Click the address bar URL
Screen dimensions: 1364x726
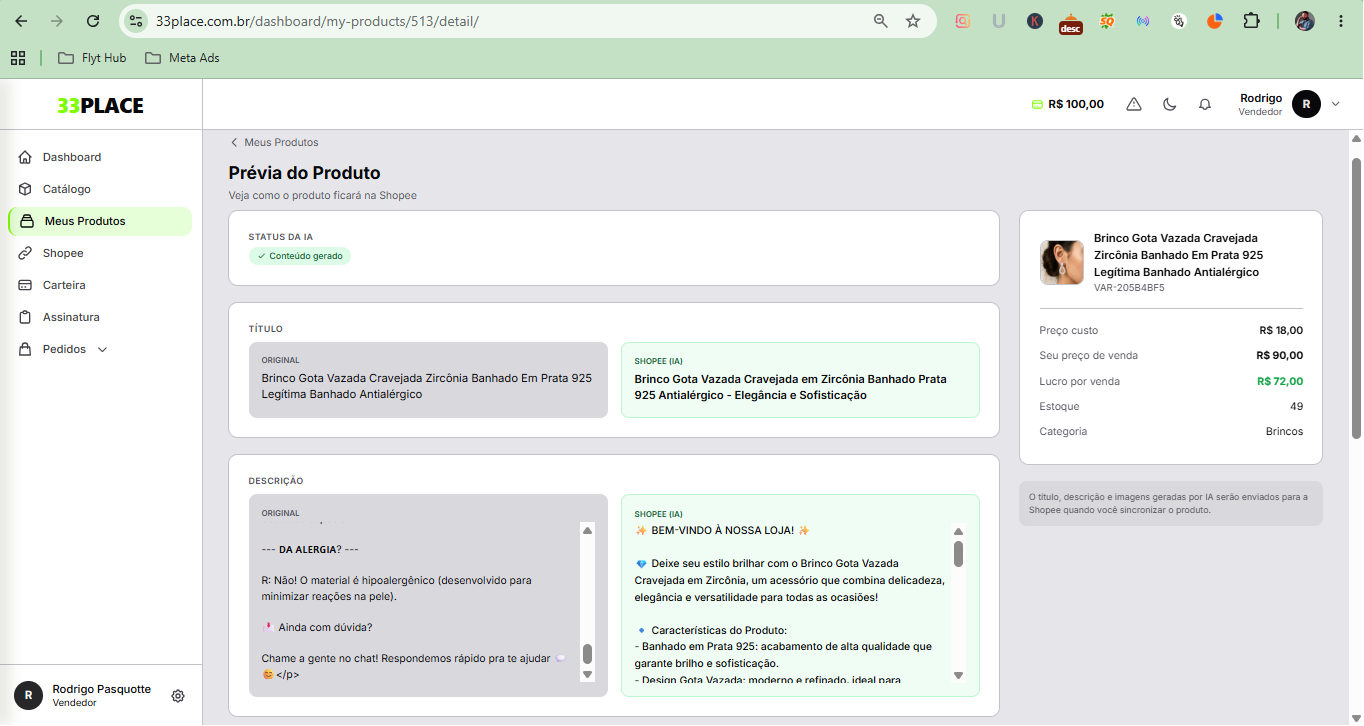[317, 21]
